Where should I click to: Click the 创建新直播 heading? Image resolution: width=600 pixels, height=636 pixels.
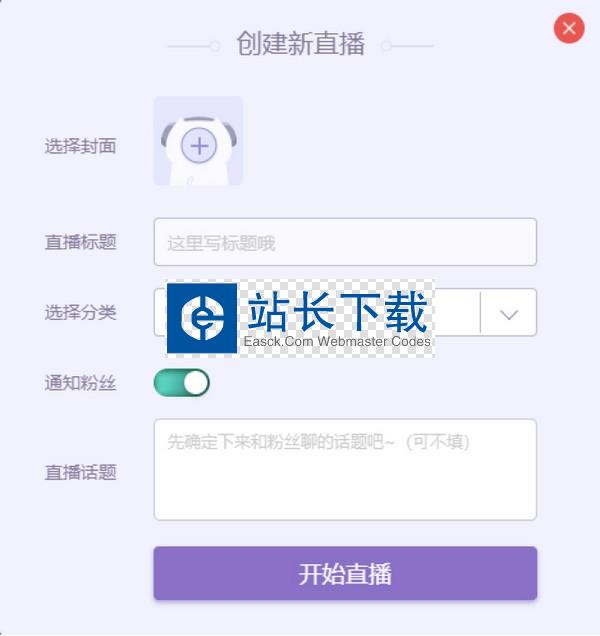[x=301, y=43]
